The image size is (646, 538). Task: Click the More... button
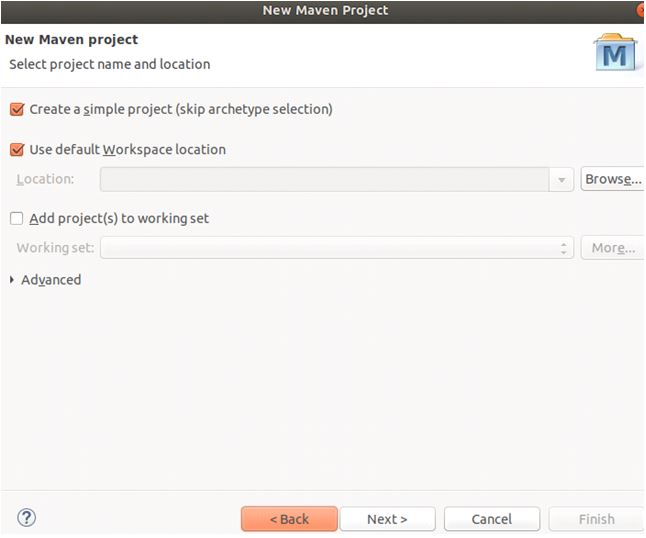click(611, 248)
